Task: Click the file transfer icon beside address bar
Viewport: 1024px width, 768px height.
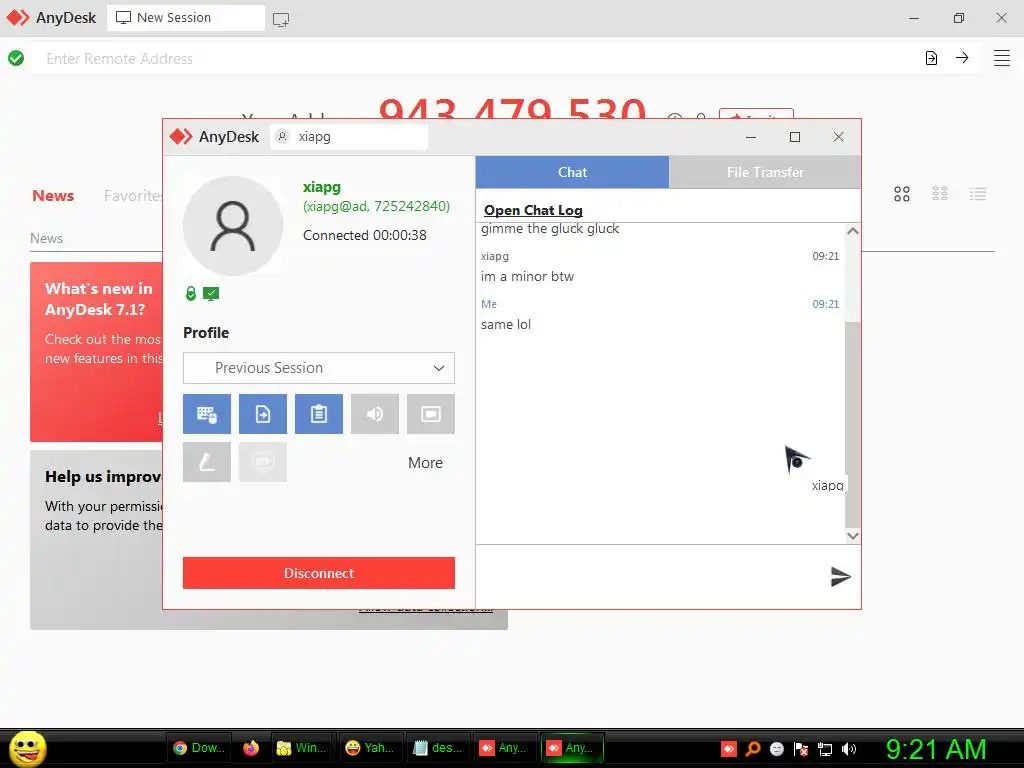Action: pyautogui.click(x=931, y=58)
